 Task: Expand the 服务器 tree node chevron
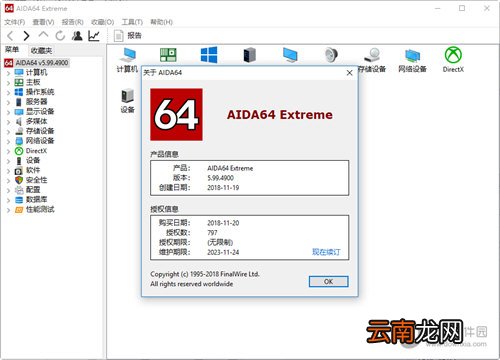click(x=8, y=102)
